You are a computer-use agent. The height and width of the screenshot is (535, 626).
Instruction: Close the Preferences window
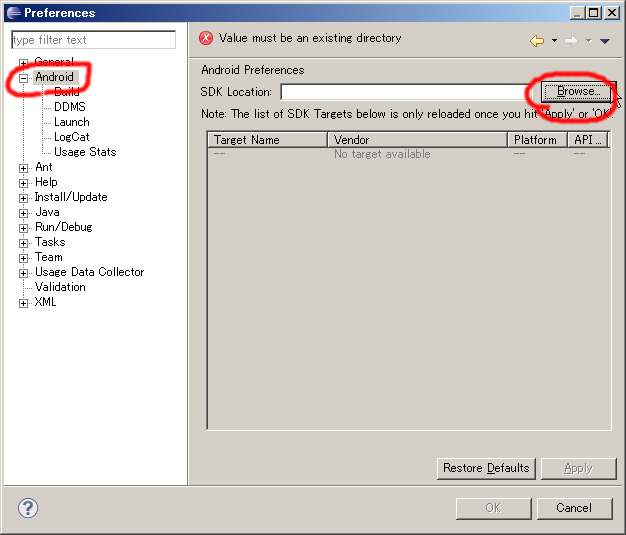612,13
